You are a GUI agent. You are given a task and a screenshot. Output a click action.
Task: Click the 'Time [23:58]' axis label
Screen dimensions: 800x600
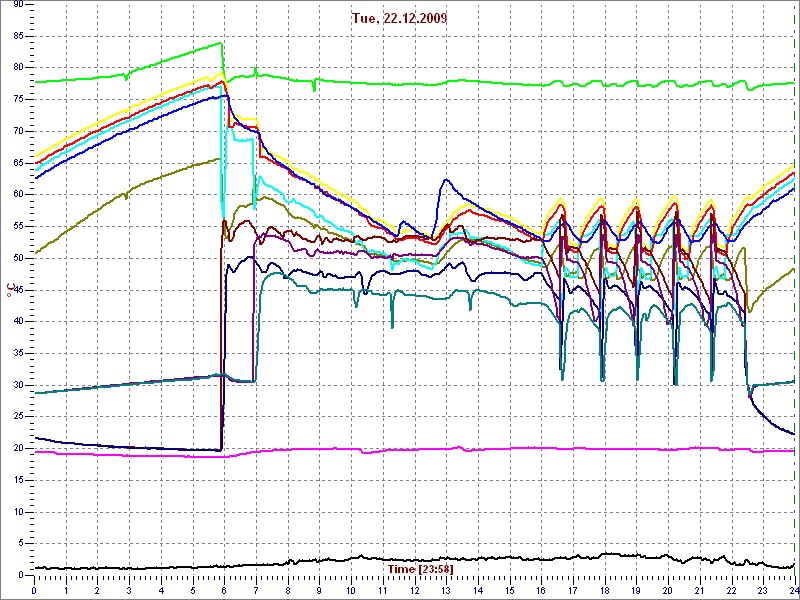pyautogui.click(x=421, y=569)
